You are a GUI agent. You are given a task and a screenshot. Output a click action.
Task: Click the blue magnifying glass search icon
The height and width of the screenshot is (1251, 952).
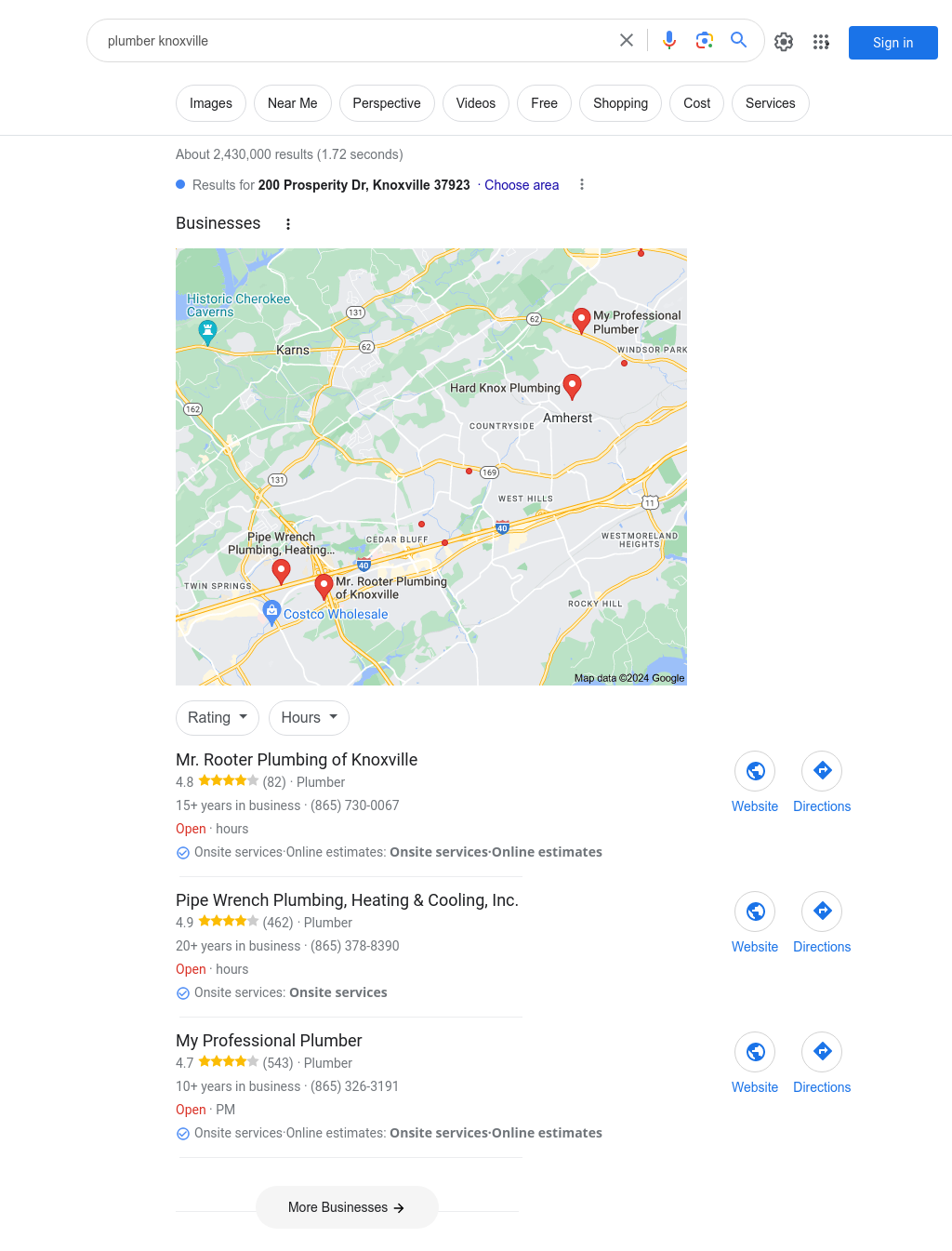(739, 40)
